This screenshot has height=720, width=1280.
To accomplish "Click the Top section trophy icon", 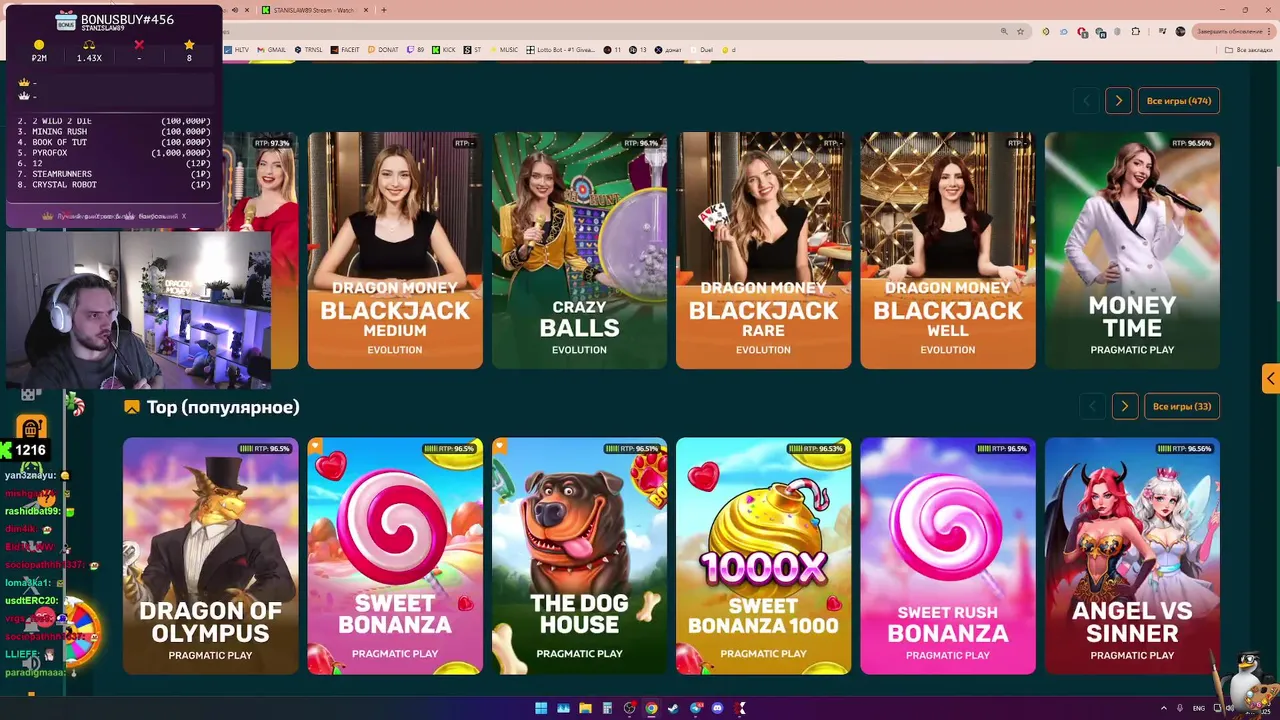I will 131,407.
